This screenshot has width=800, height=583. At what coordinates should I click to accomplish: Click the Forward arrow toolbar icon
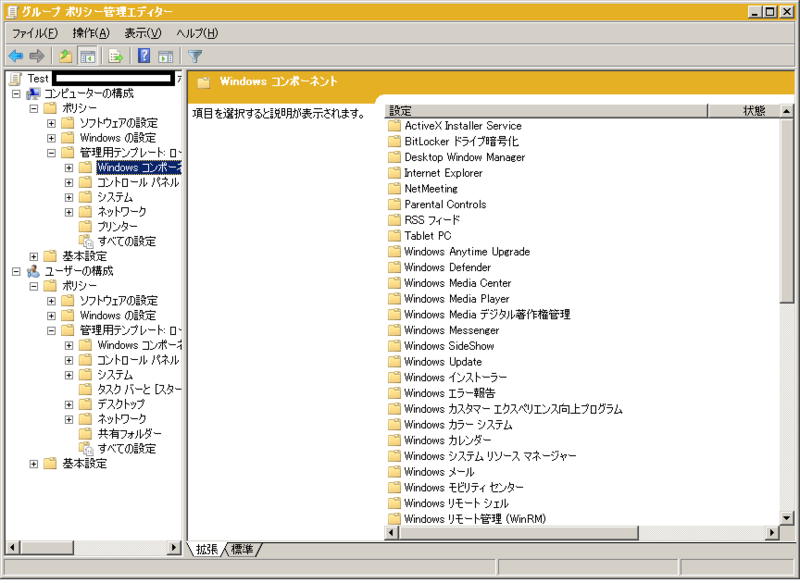click(37, 56)
